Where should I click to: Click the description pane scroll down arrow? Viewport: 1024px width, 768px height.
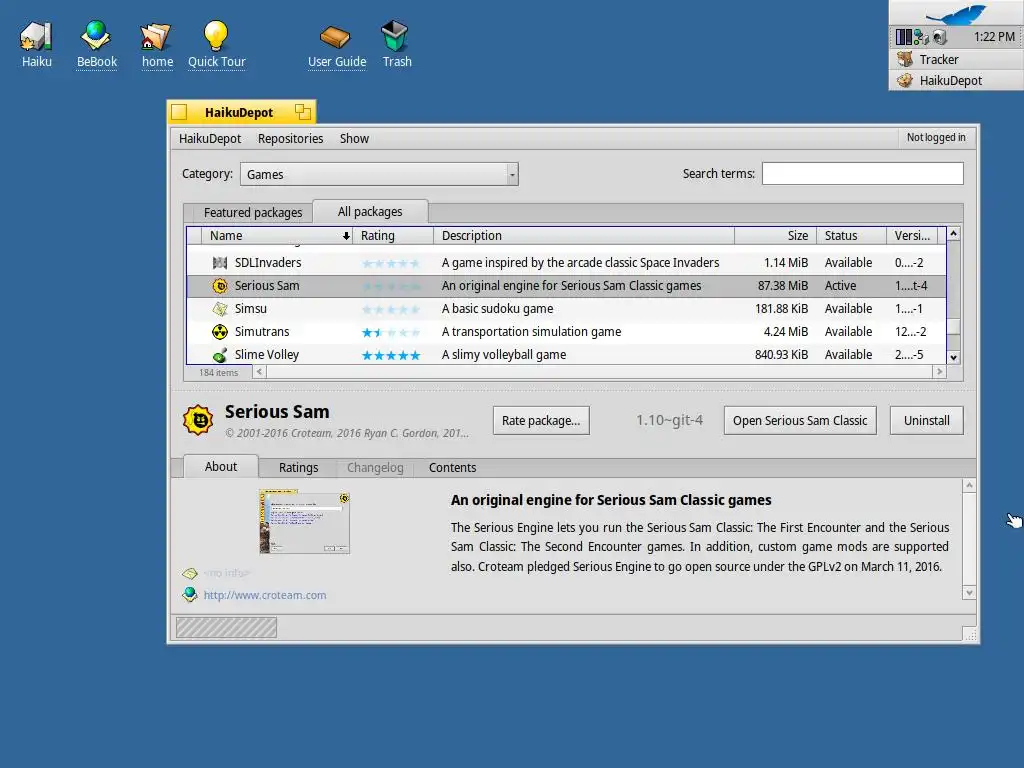pyautogui.click(x=969, y=593)
